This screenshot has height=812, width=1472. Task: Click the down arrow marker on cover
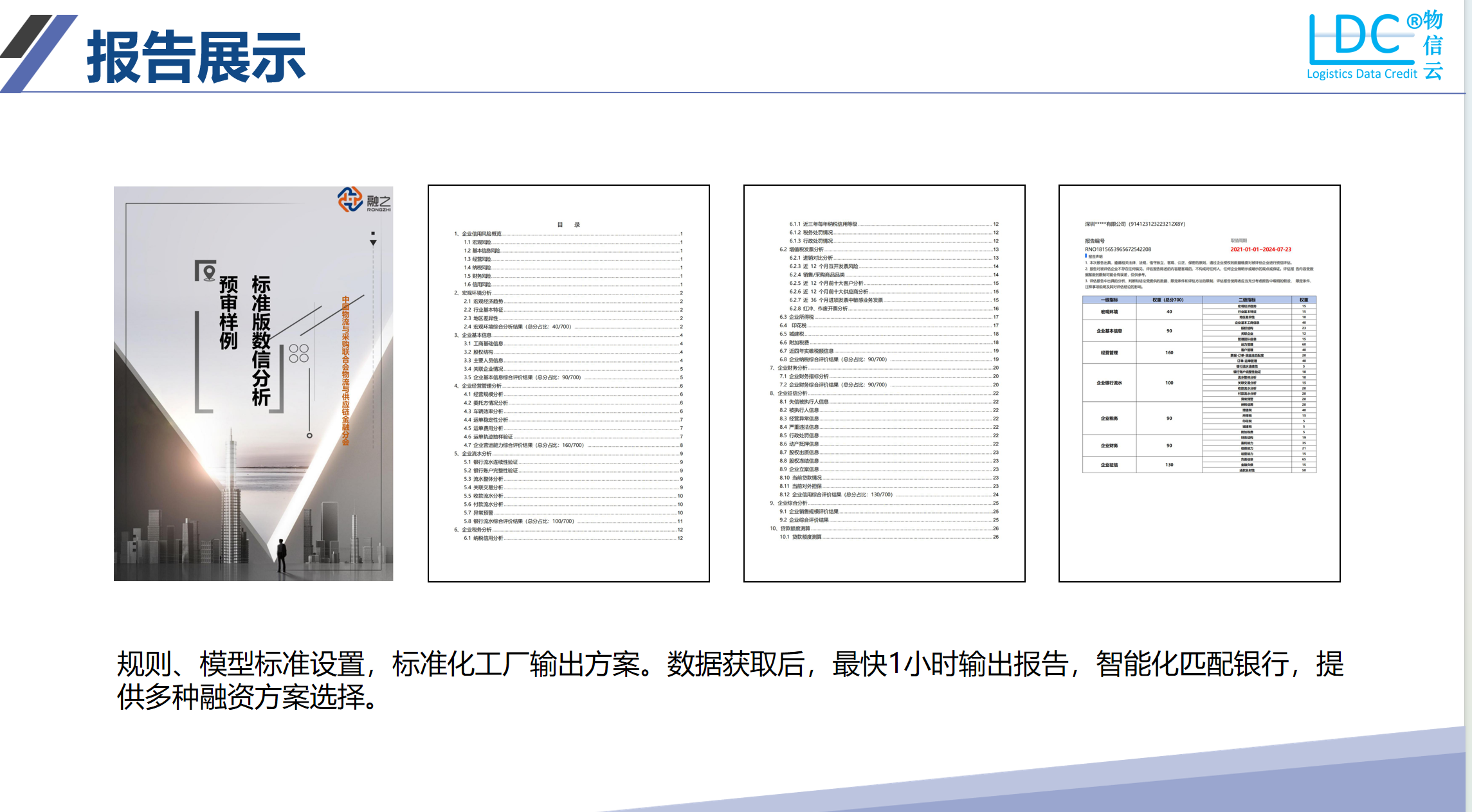click(x=373, y=242)
